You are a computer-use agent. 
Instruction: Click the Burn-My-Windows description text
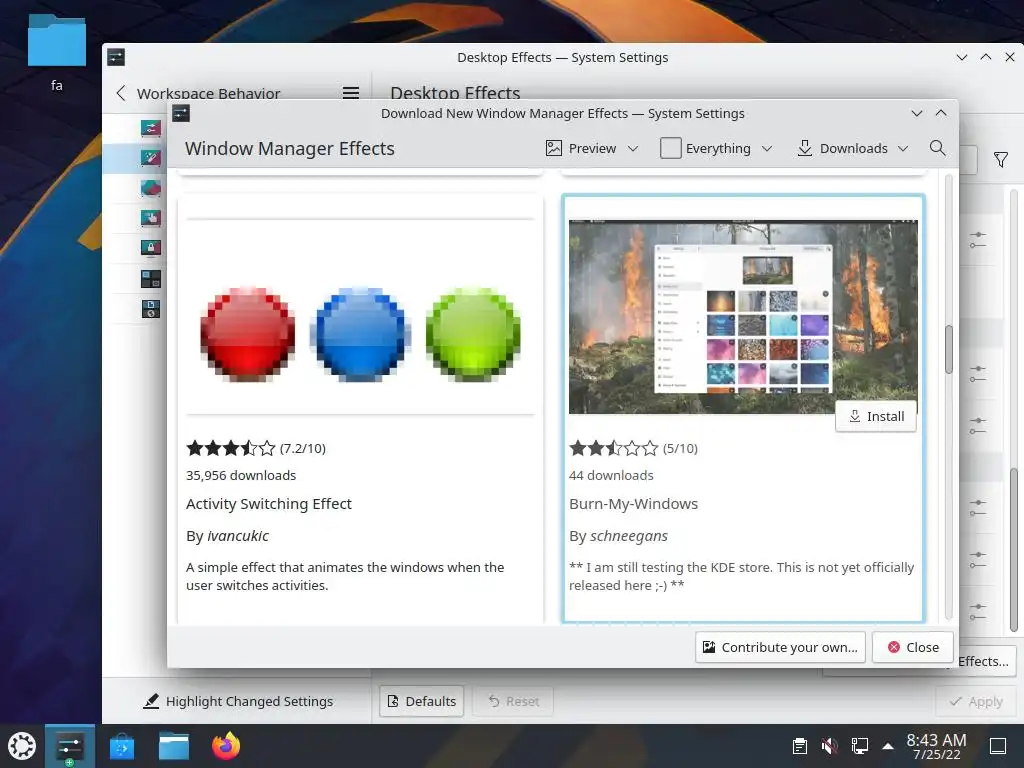[x=741, y=576]
